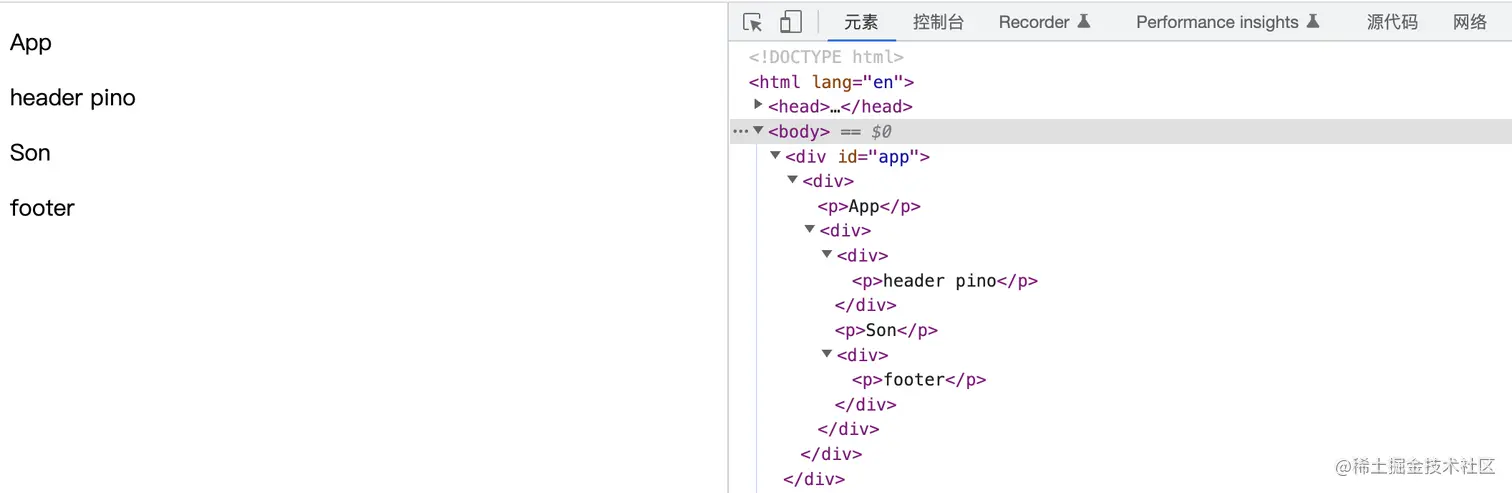Collapse the div containing the App paragraph
This screenshot has height=493, width=1512.
point(792,180)
